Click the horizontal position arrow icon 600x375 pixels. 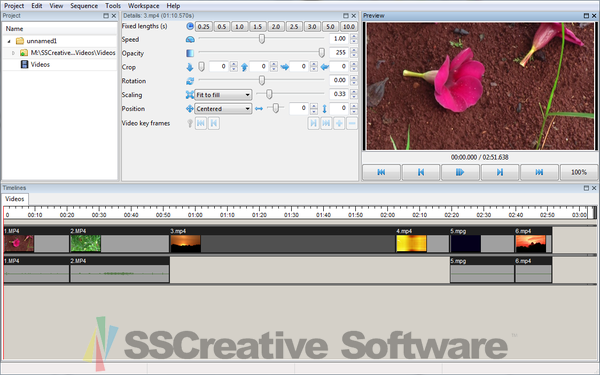(x=259, y=109)
